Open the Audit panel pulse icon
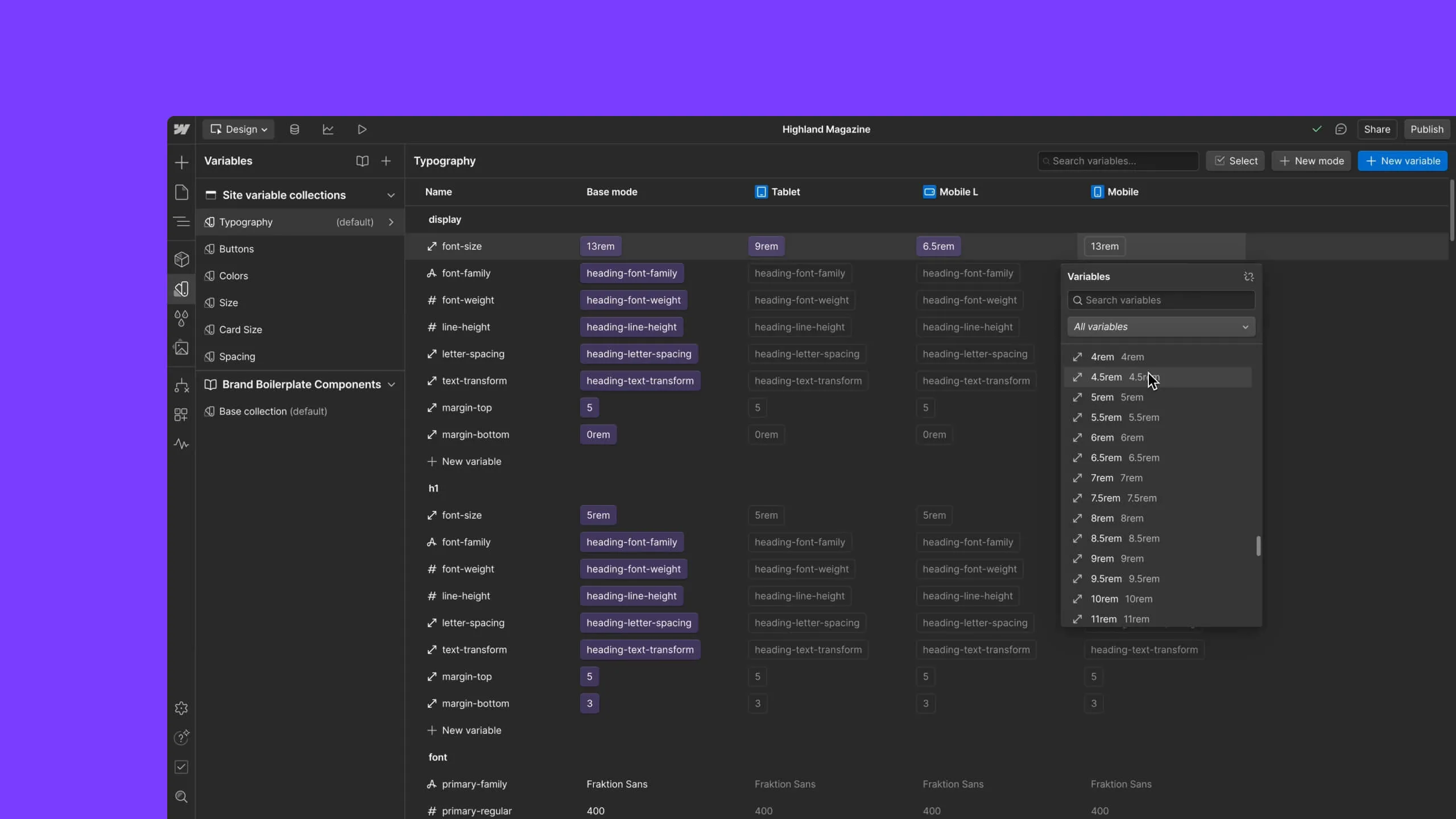The image size is (1456, 819). (x=181, y=444)
